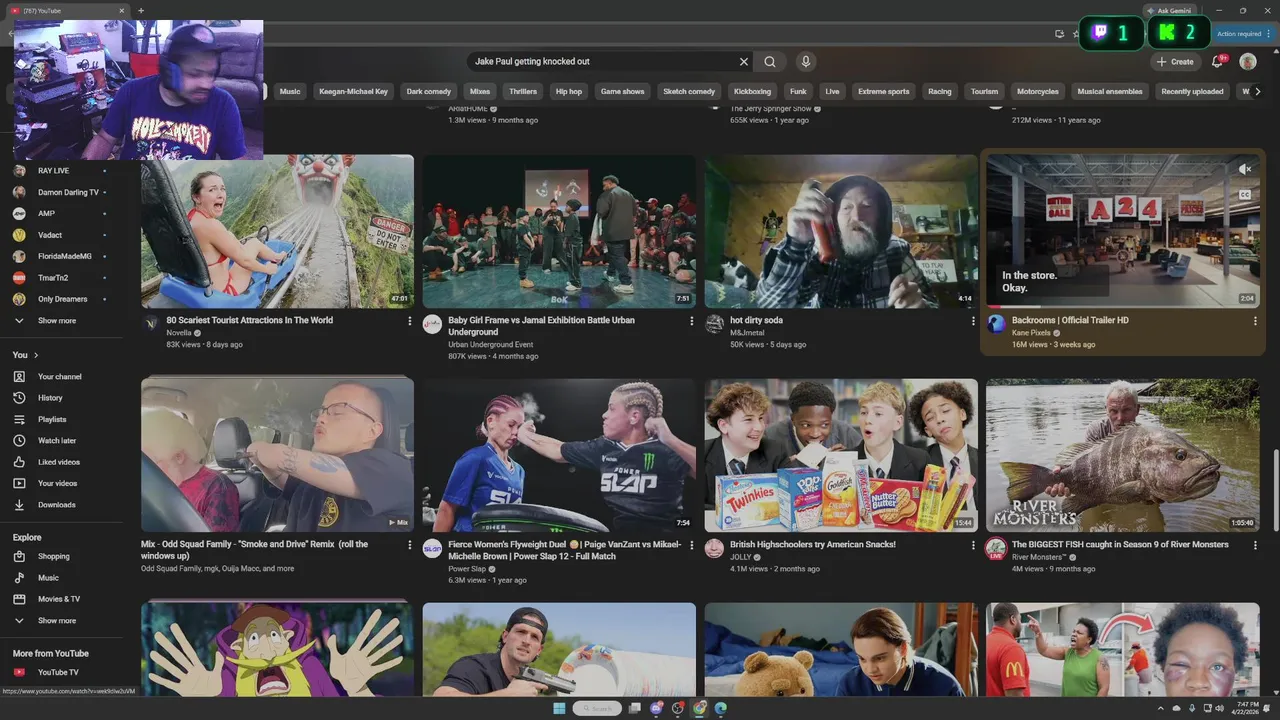Image resolution: width=1280 pixels, height=720 pixels.
Task: Open options menu for hot dirty soda video
Action: coord(973,321)
